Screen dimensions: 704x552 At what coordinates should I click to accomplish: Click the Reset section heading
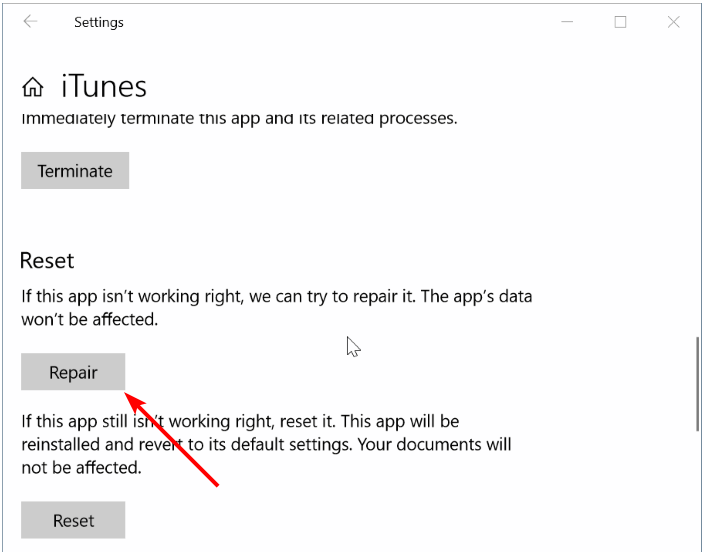coord(47,261)
